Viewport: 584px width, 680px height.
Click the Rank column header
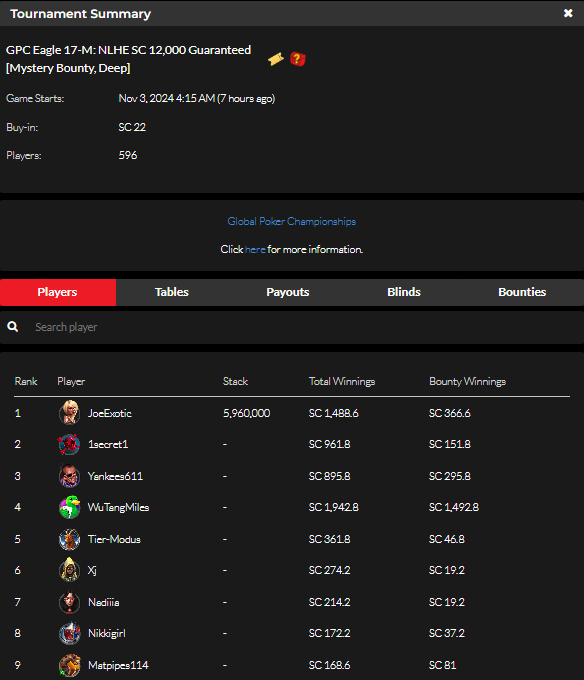point(26,381)
